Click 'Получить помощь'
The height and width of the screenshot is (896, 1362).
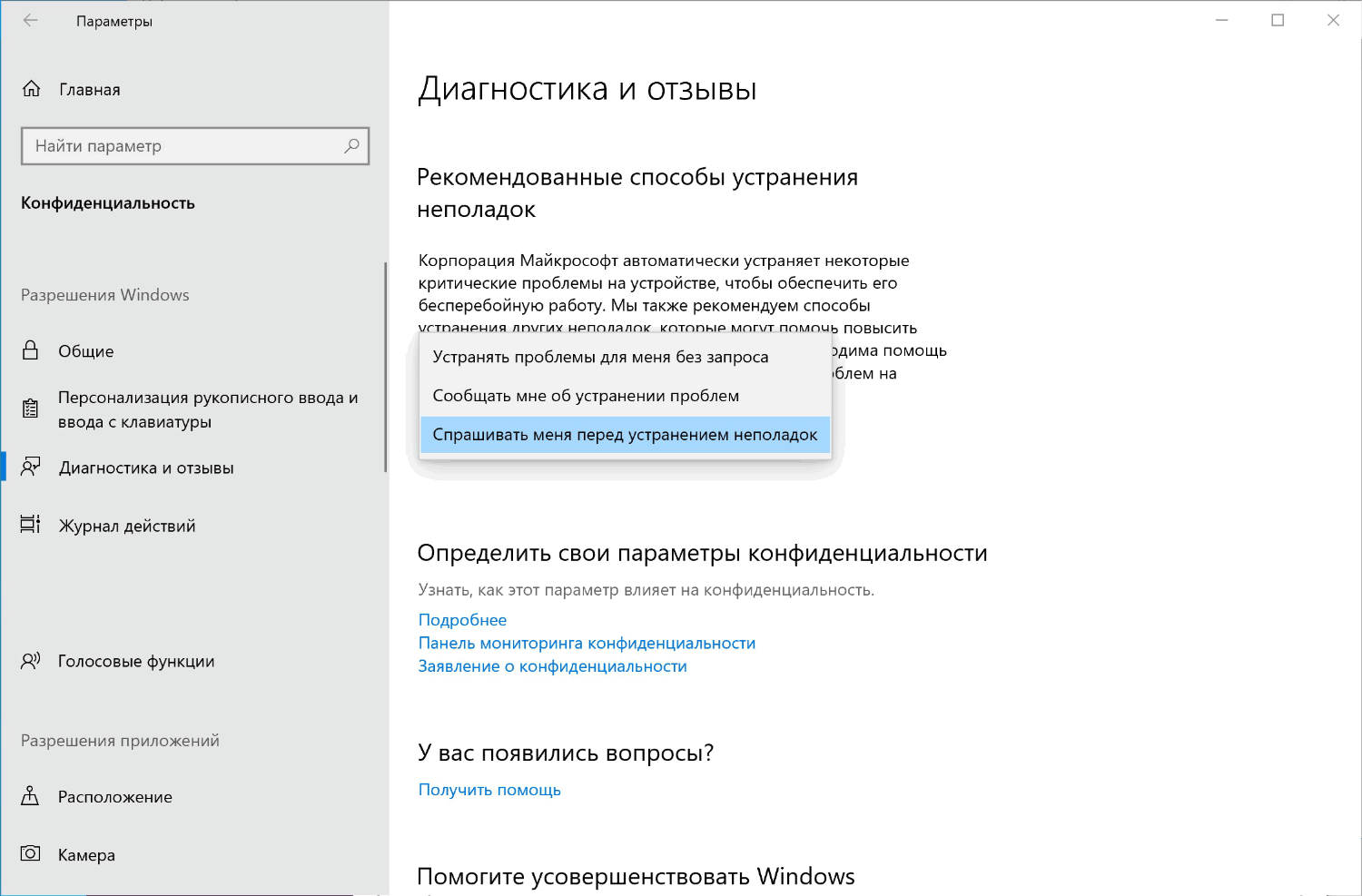pos(489,789)
